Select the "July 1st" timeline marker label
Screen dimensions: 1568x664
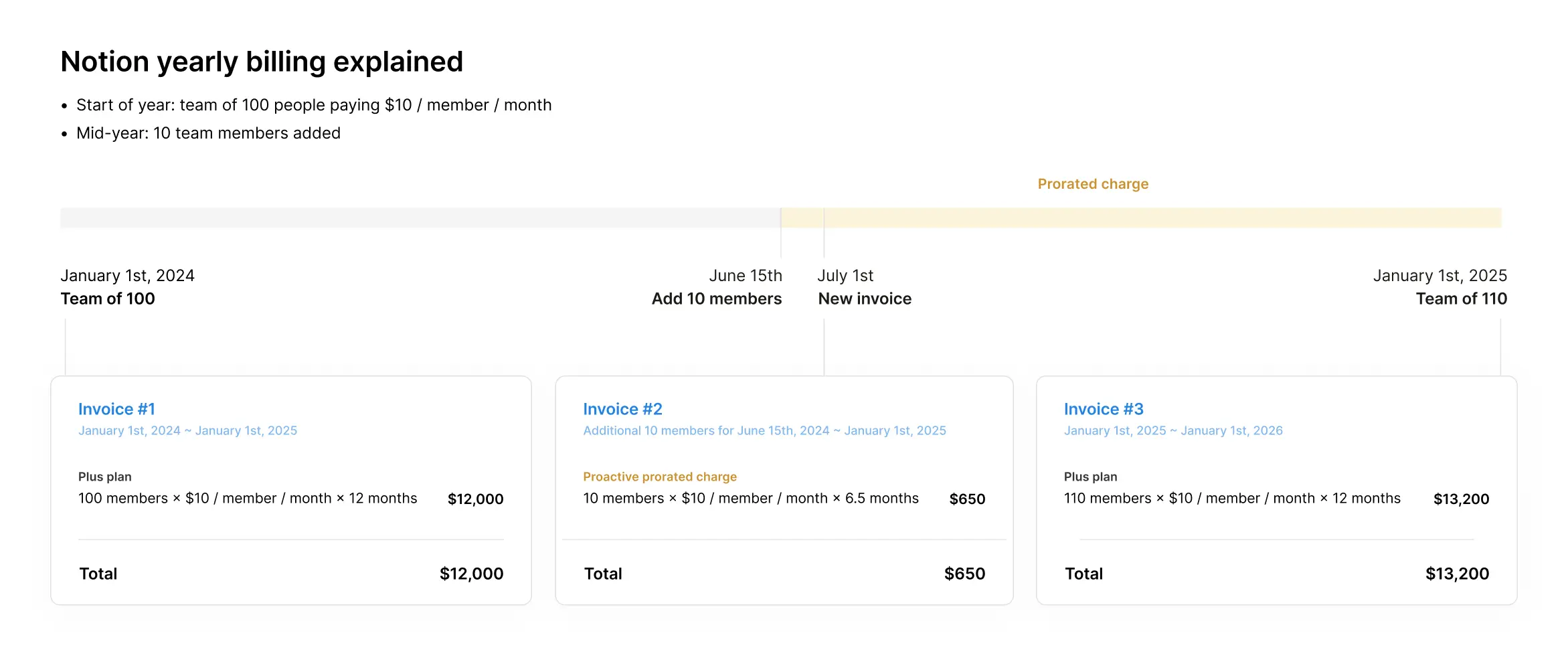tap(845, 276)
